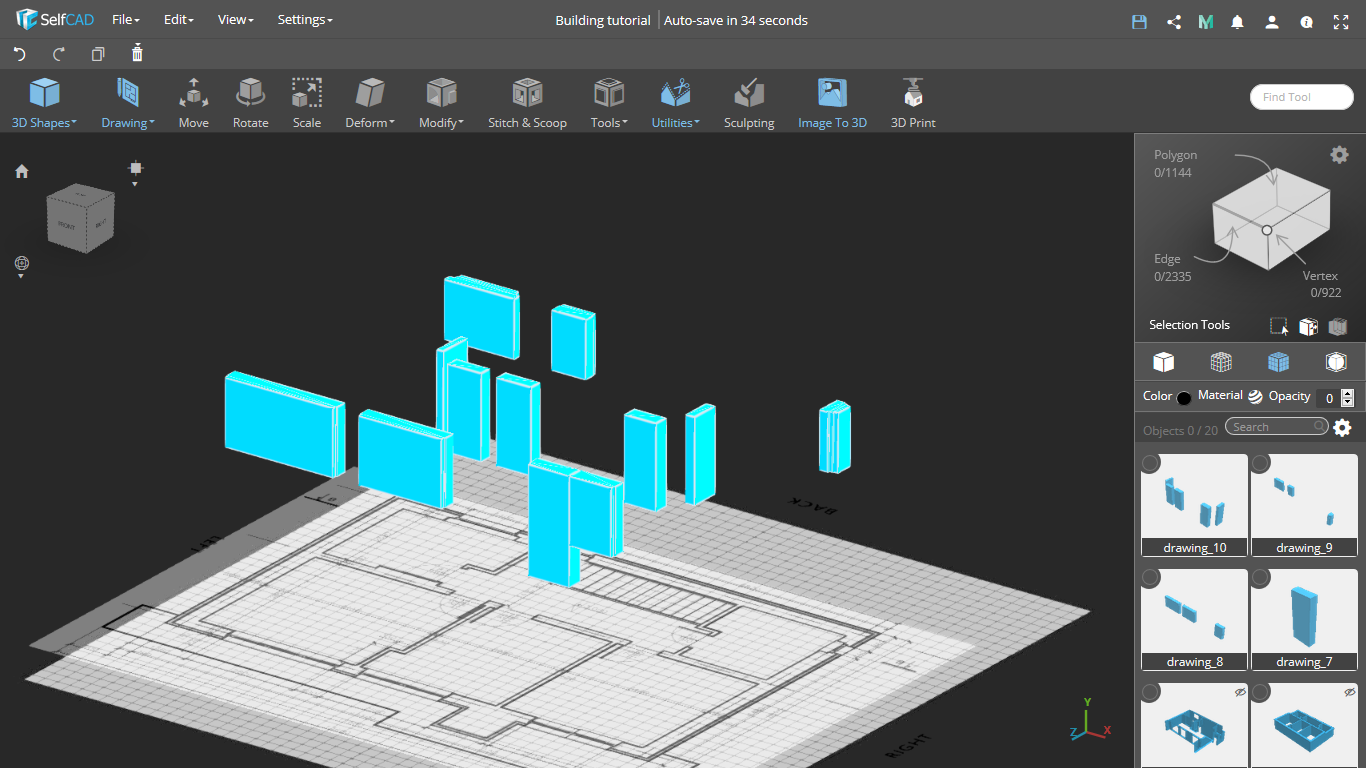The width and height of the screenshot is (1366, 768).
Task: Open the Edit menu
Action: point(179,20)
